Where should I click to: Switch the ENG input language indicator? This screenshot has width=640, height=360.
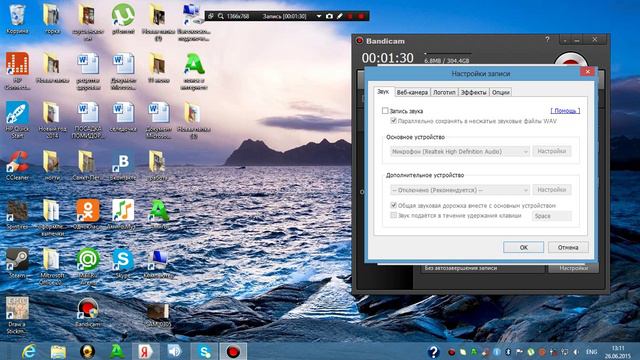pyautogui.click(x=591, y=351)
